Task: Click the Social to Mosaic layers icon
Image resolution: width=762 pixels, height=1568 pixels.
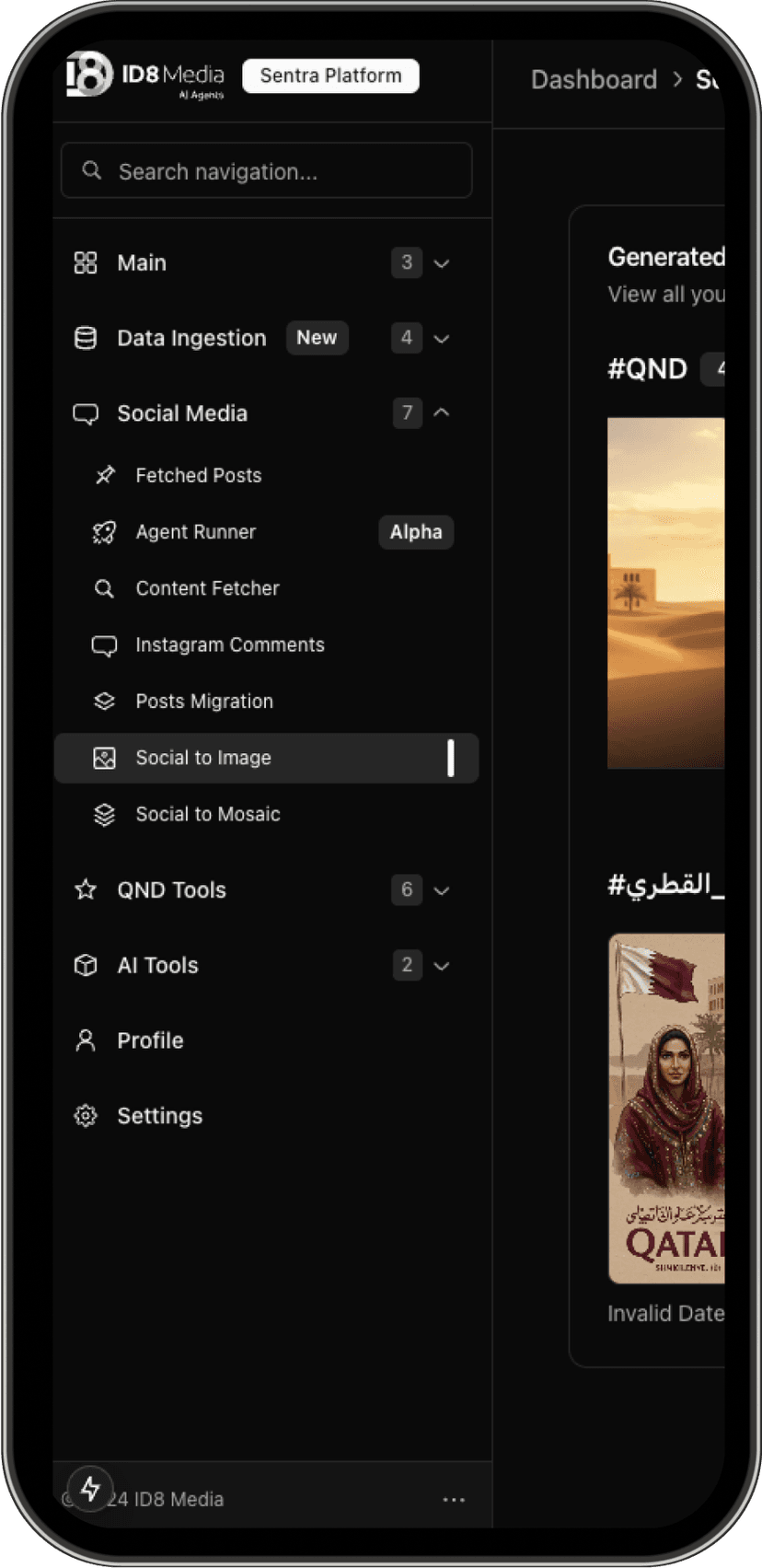Action: [x=104, y=815]
